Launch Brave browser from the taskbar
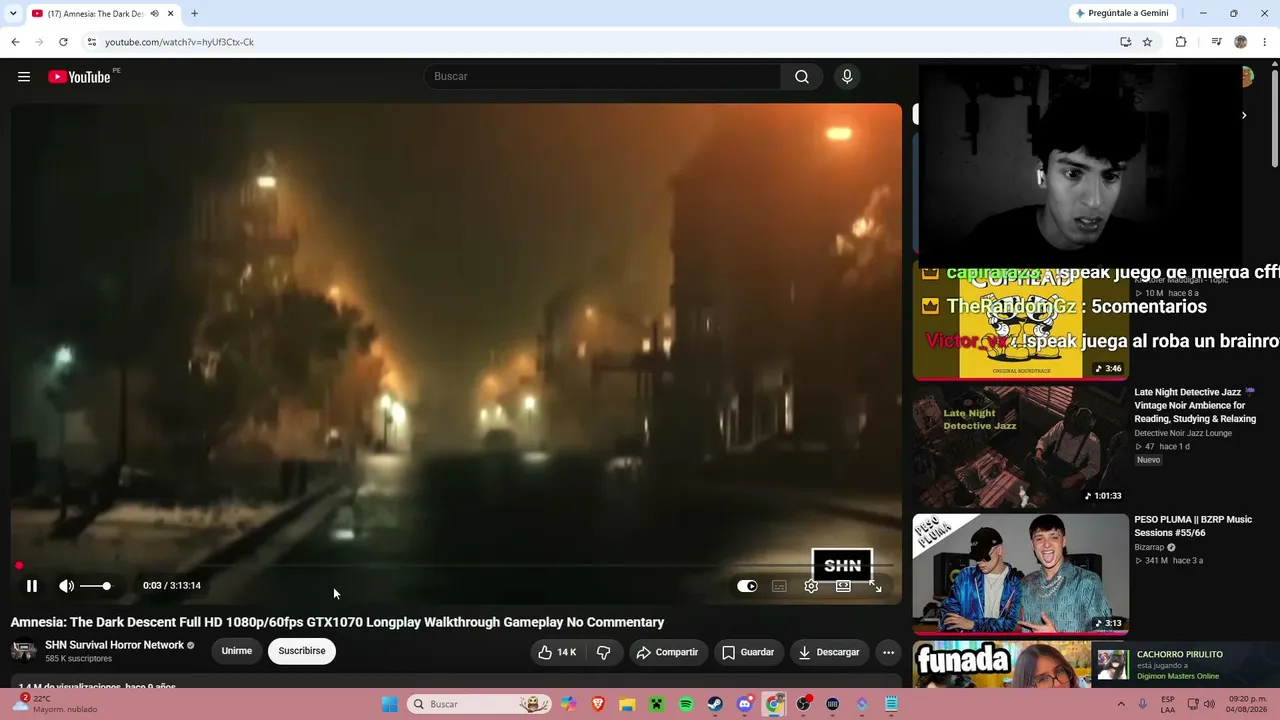 coord(598,704)
